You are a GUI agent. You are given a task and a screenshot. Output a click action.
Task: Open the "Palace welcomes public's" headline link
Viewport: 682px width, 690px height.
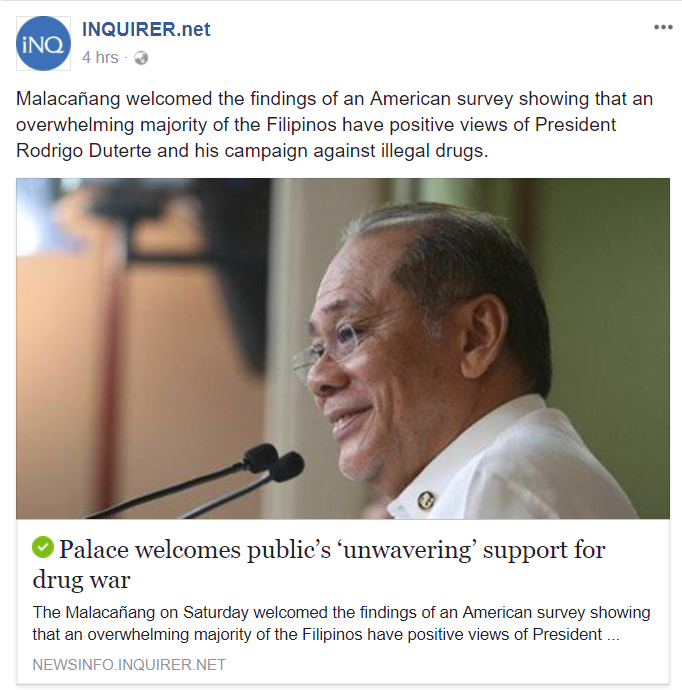331,549
